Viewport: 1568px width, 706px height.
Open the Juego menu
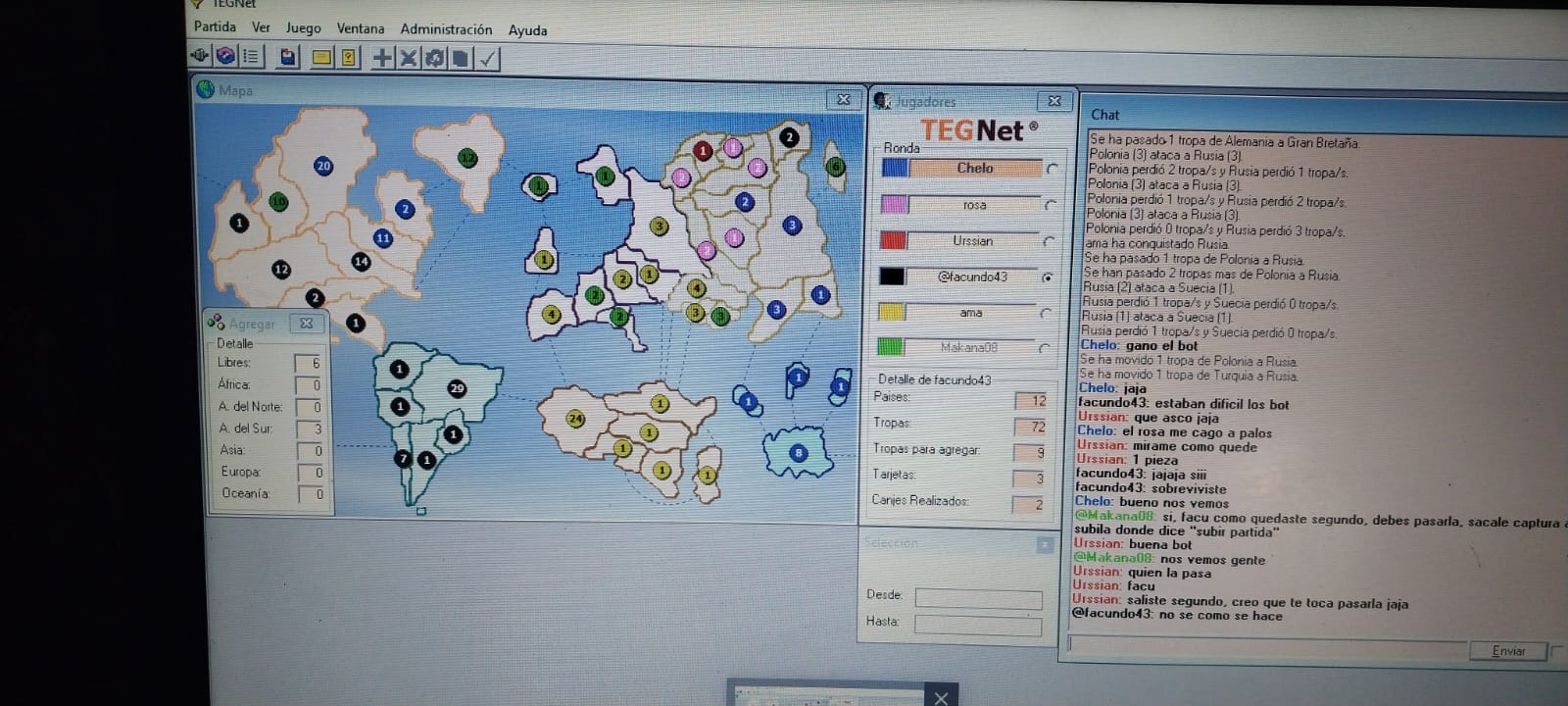click(x=303, y=27)
